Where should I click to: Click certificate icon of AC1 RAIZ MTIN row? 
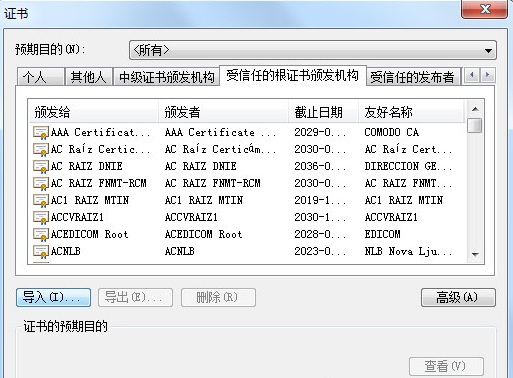(x=41, y=201)
